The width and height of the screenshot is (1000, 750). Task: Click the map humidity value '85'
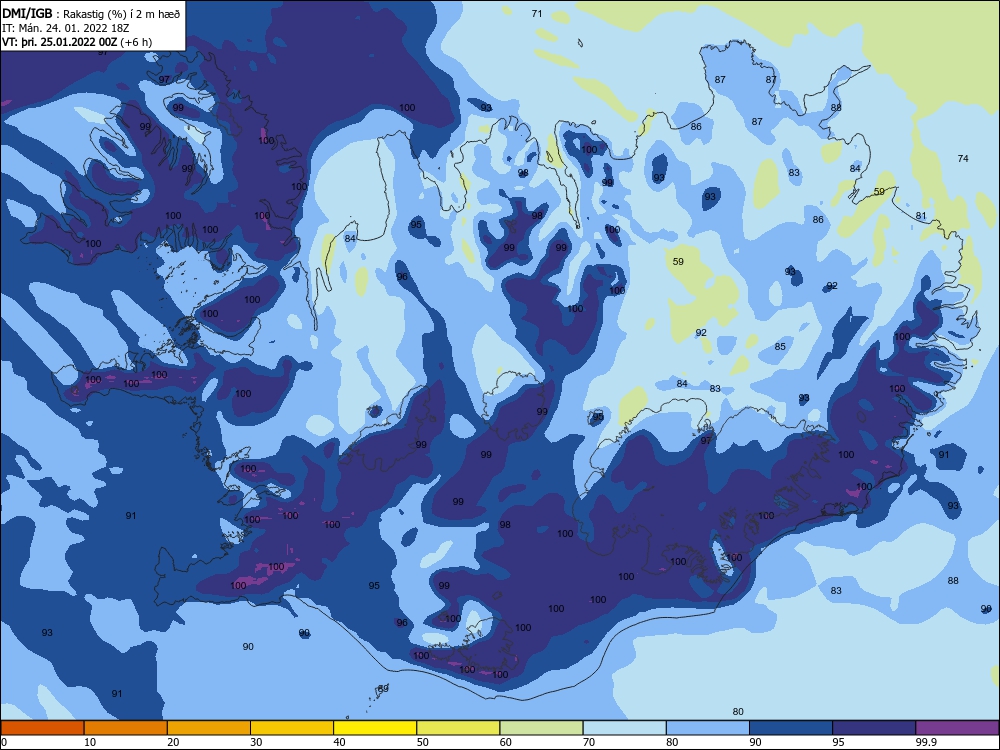tap(780, 346)
